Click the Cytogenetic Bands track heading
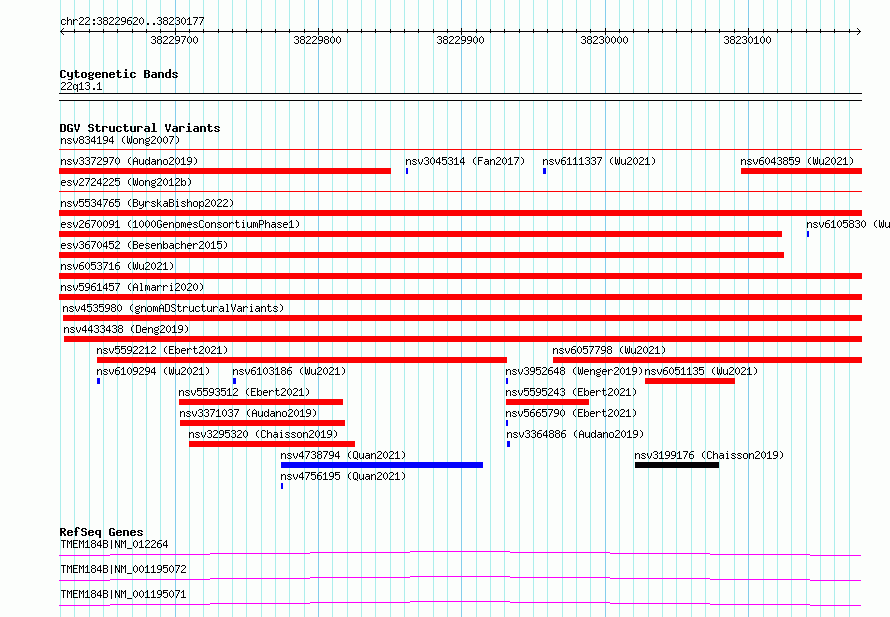 pyautogui.click(x=119, y=74)
